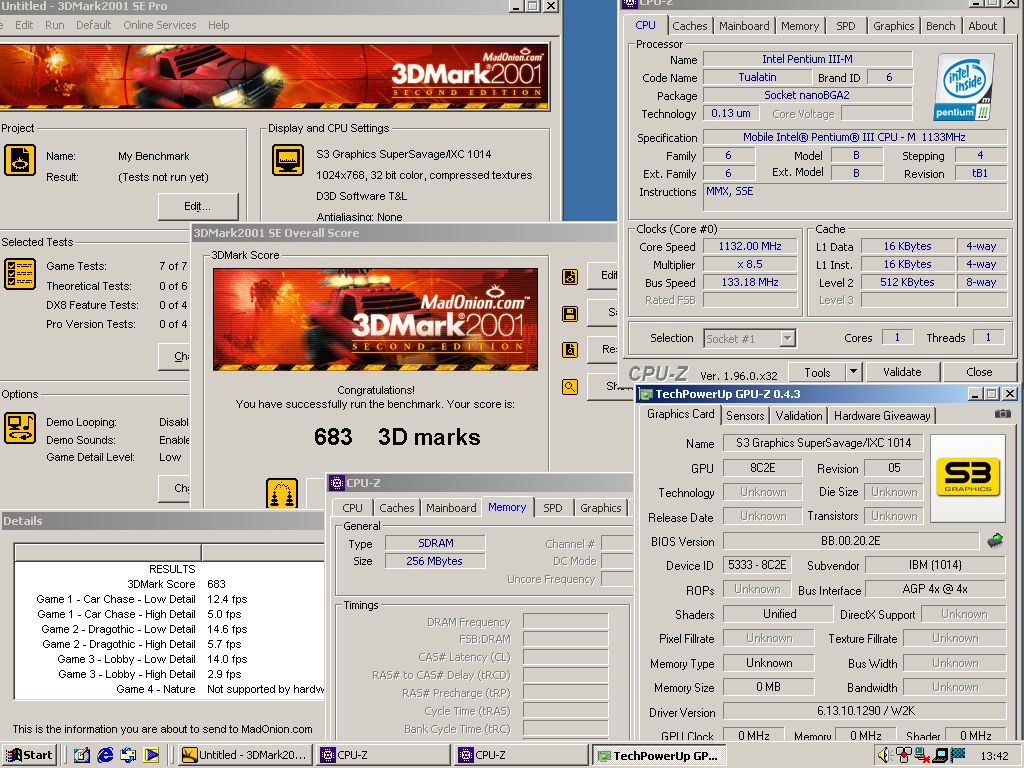Click the 3DMark2001 banner in score dialog

click(x=376, y=319)
